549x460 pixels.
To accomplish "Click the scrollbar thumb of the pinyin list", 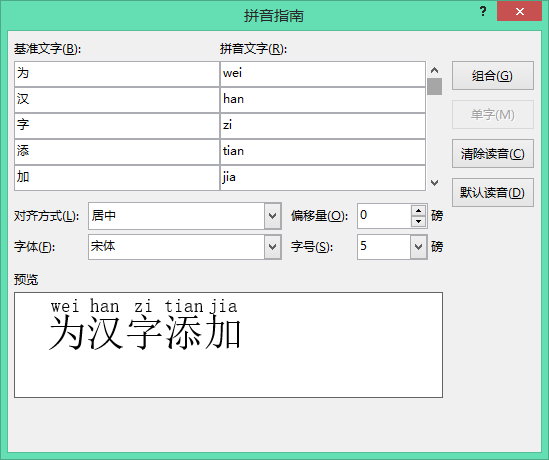I will click(435, 86).
